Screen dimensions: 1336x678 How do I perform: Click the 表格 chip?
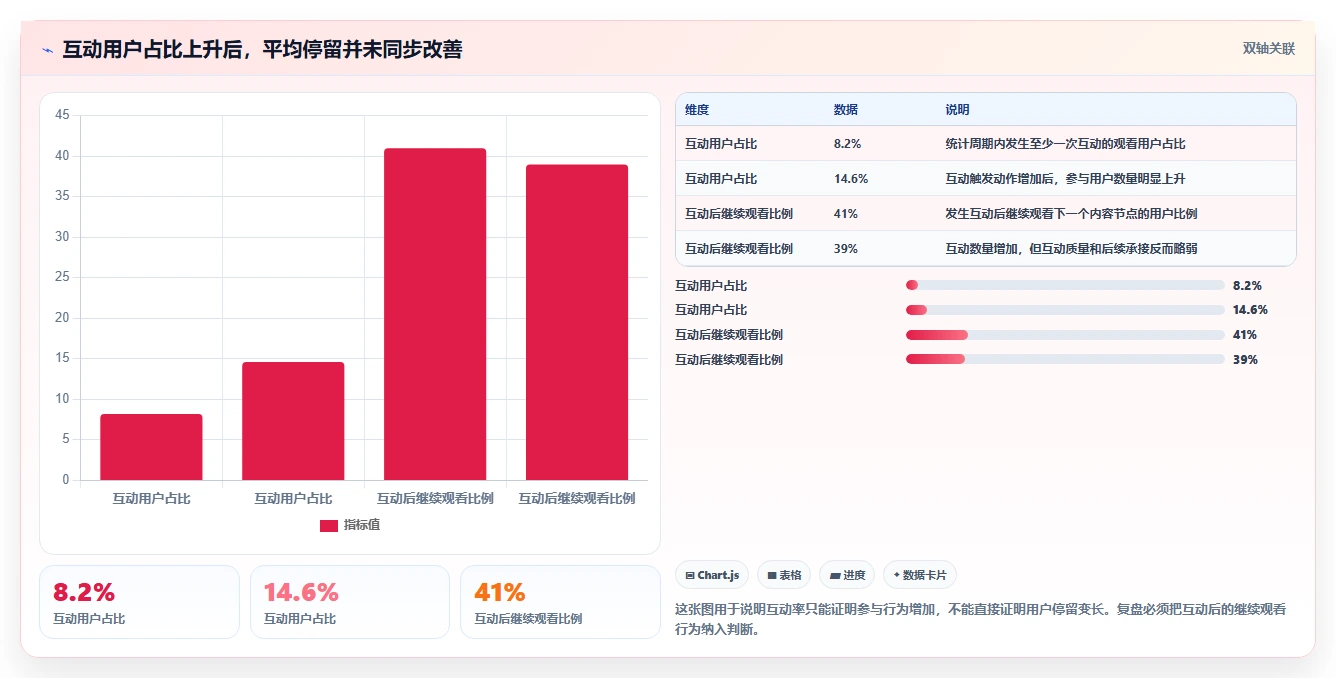(x=784, y=575)
